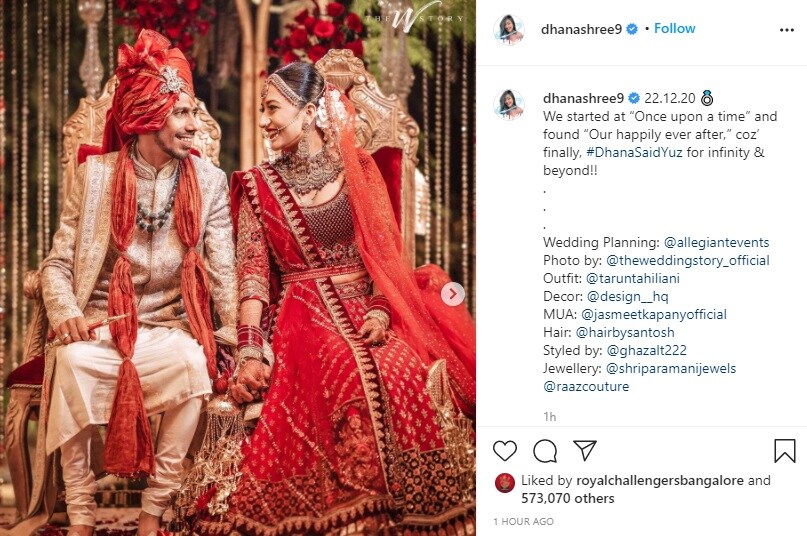Viewport: 807px width, 536px height.
Task: Open @theweddingstory_official mention
Action: (x=688, y=261)
